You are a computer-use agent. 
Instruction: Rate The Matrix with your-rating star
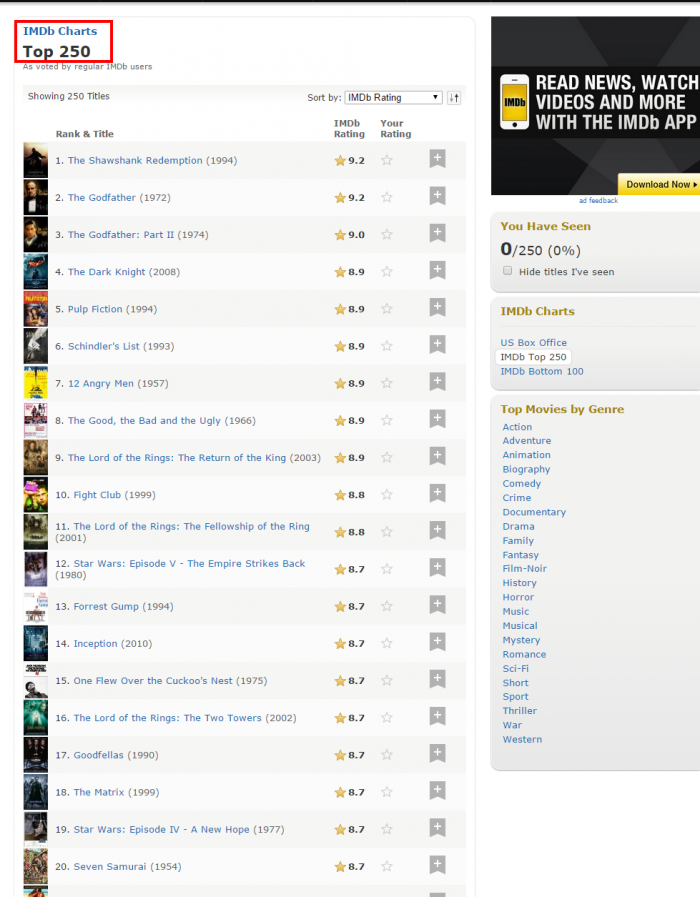[387, 792]
